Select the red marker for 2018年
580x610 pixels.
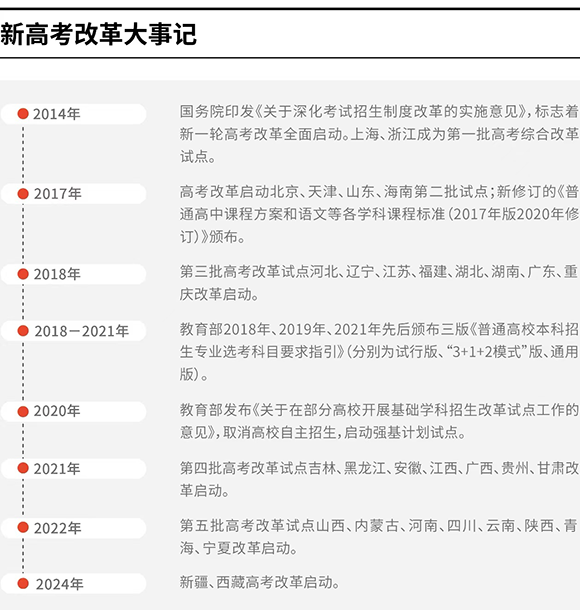point(23,274)
